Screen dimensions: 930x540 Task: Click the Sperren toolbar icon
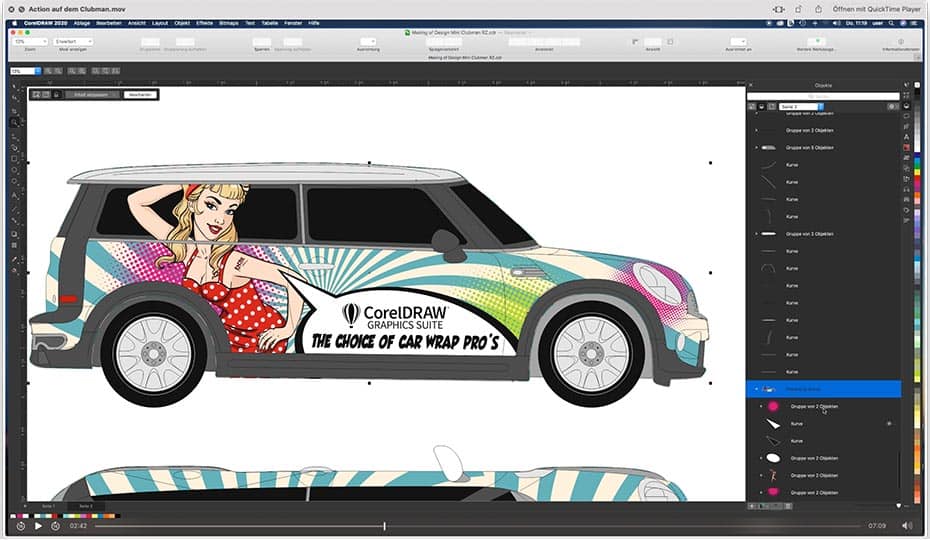pos(262,42)
